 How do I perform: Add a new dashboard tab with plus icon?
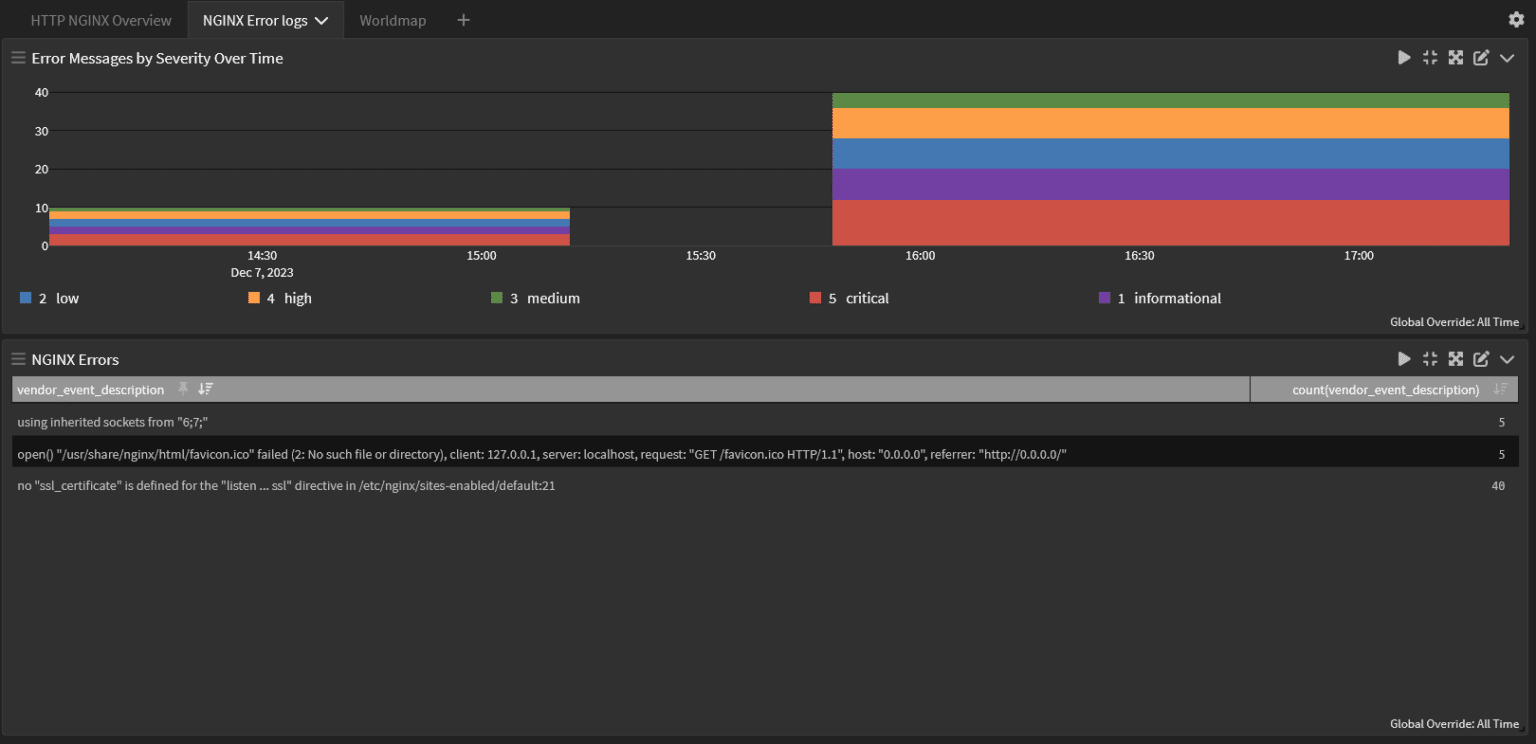click(463, 20)
